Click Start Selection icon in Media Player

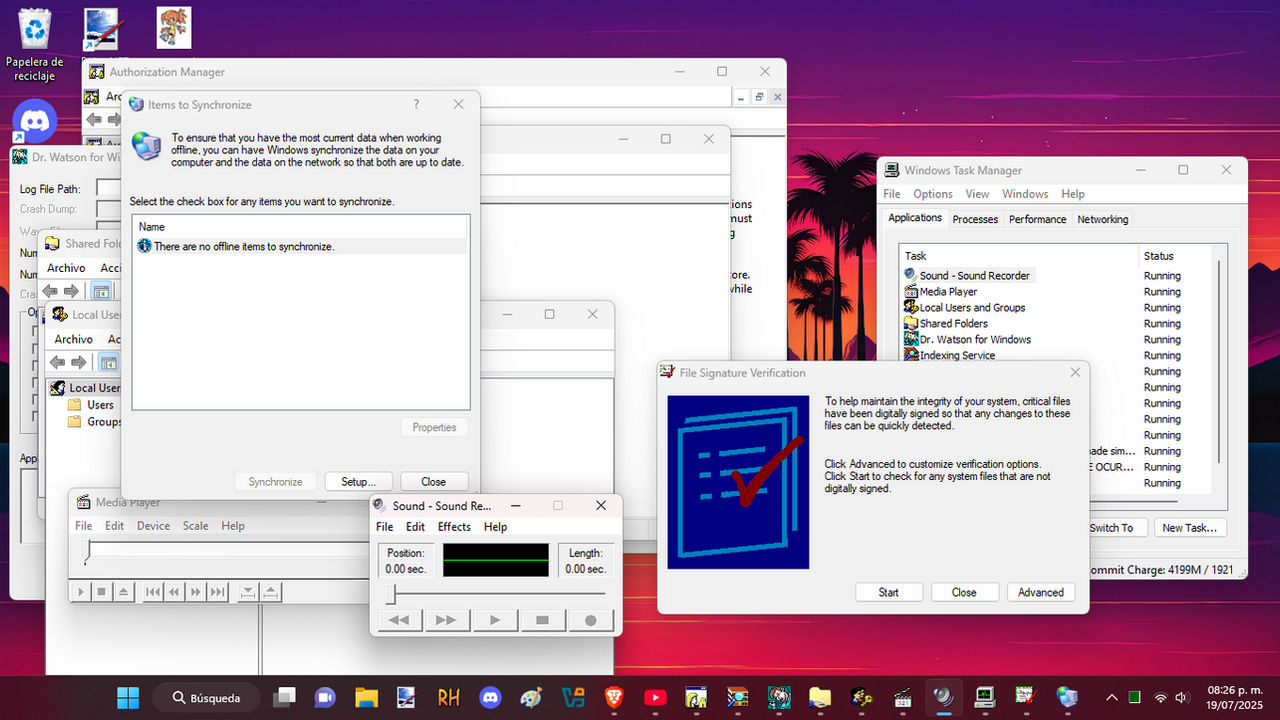(x=248, y=592)
